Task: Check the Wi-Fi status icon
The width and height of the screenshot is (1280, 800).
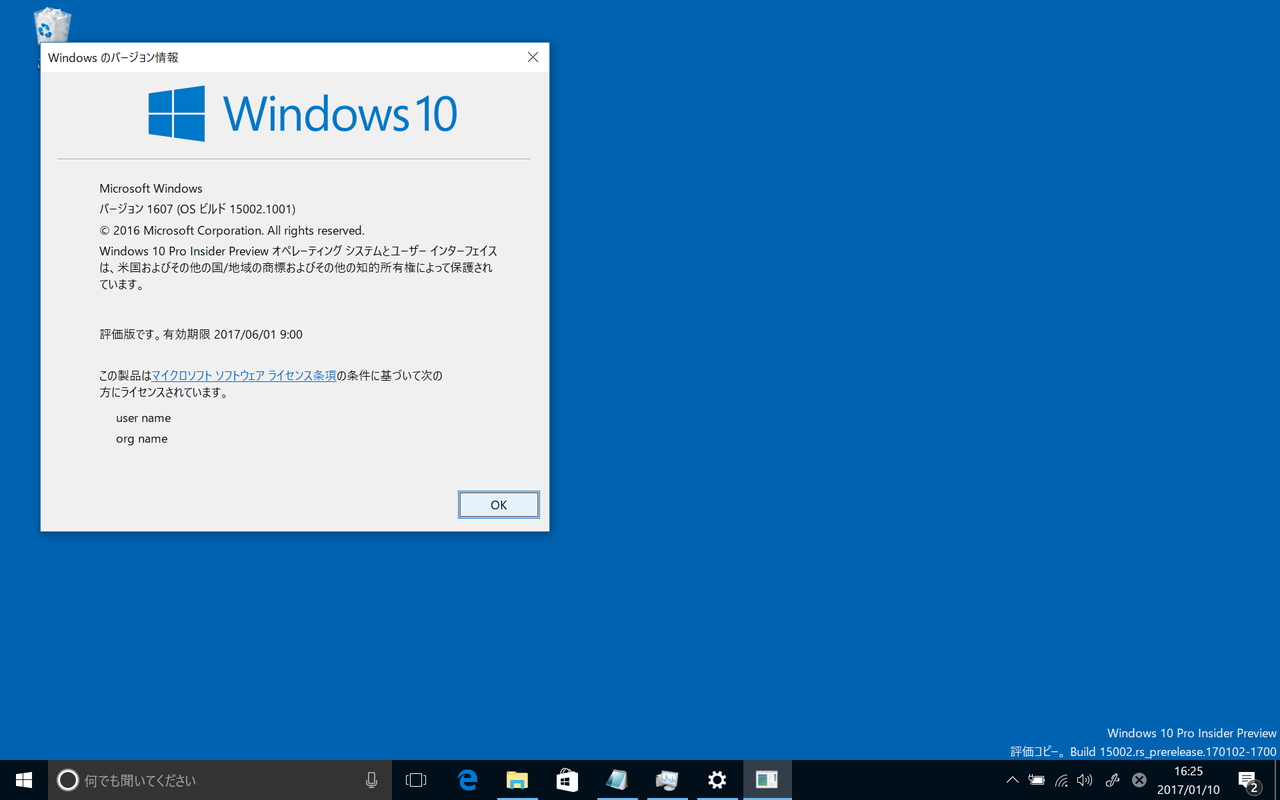Action: pos(1060,780)
